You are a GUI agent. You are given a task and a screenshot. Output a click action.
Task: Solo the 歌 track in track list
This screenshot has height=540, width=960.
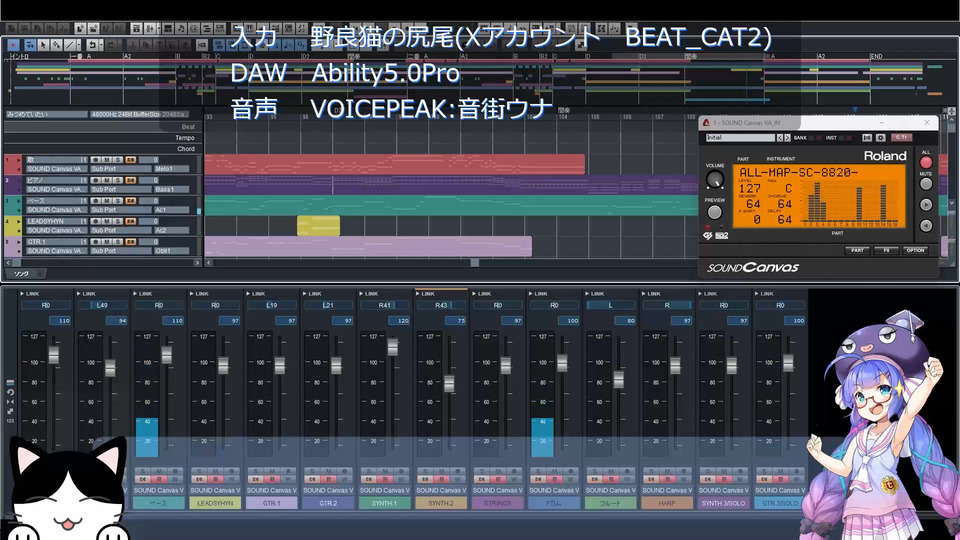[x=118, y=160]
